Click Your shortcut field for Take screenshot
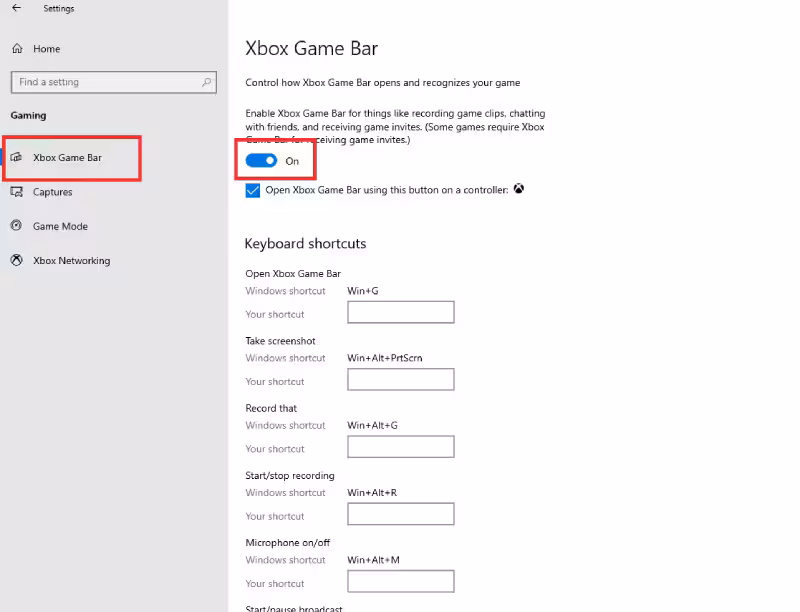Screen dimensions: 800x612 pyautogui.click(x=401, y=379)
